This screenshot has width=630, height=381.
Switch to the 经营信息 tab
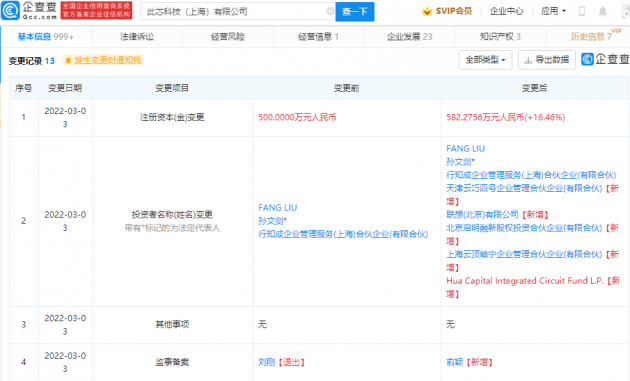319,37
